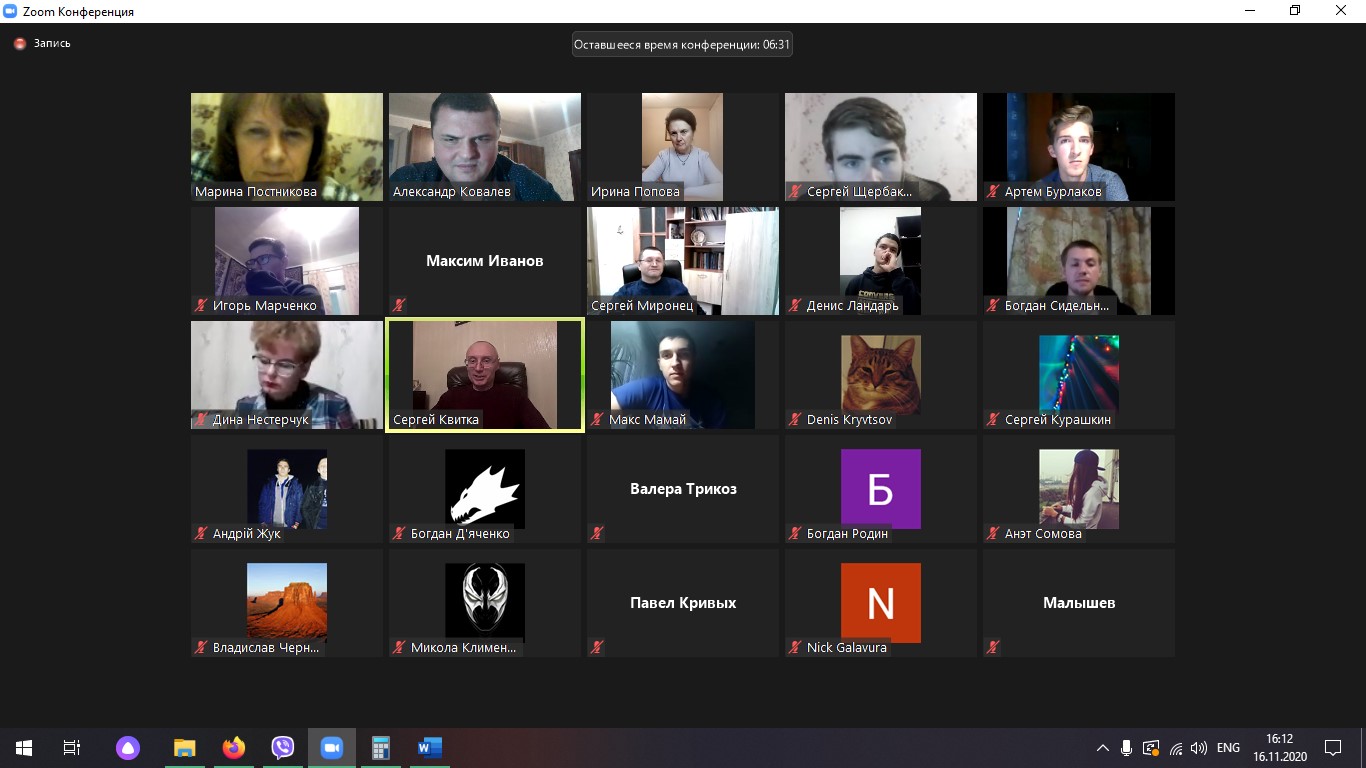Click the muted mic icon next to Андрій Жук

(x=202, y=534)
